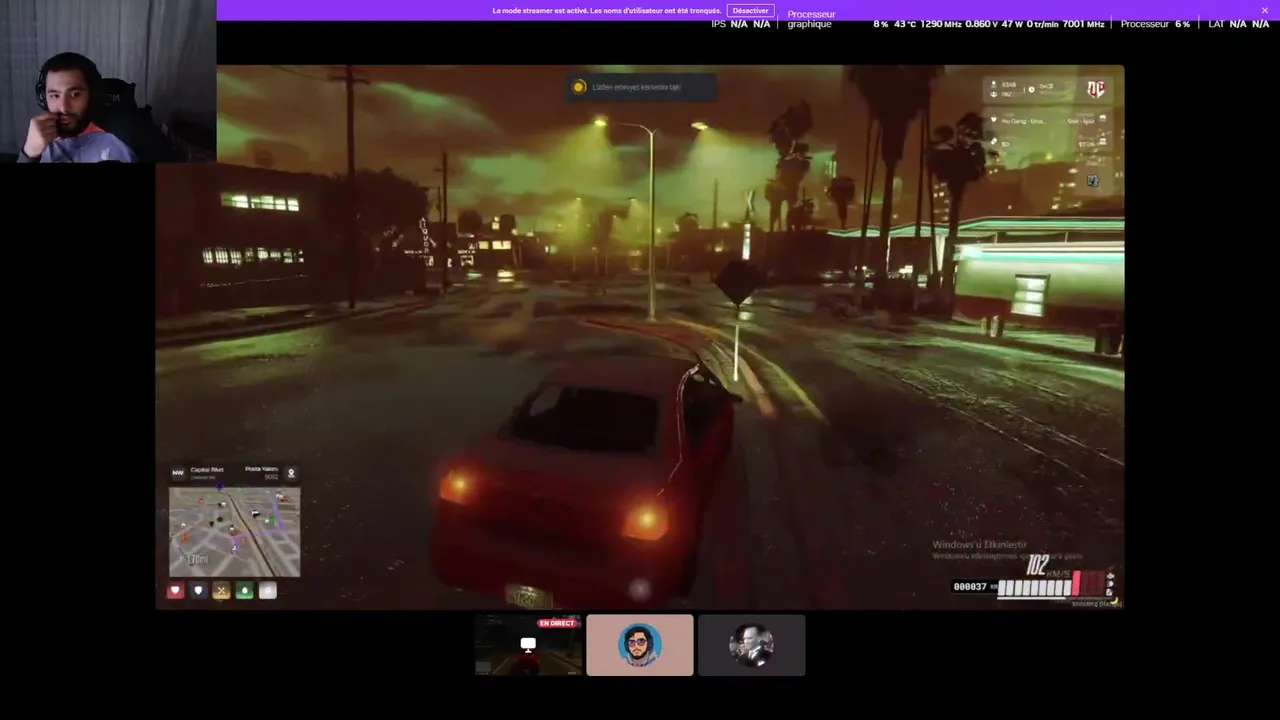This screenshot has height=720, width=1280.
Task: Click the white status icon after the green one
Action: point(268,590)
